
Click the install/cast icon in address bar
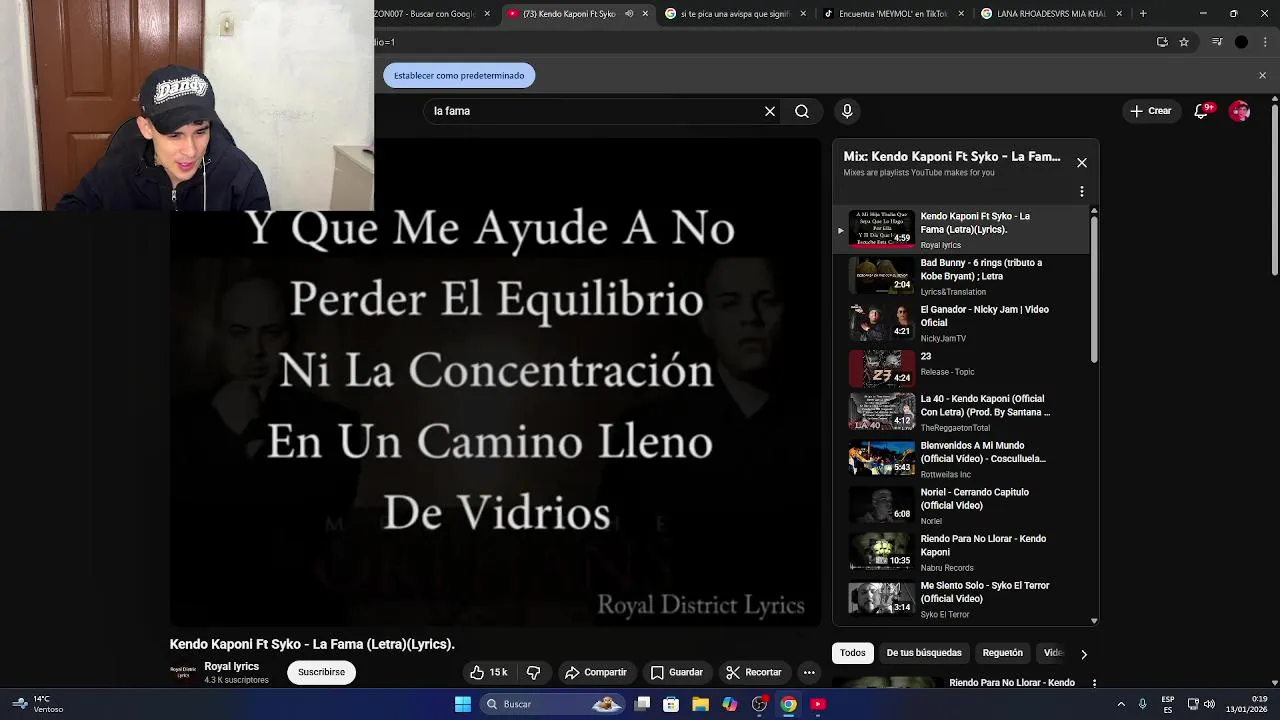click(x=1162, y=42)
